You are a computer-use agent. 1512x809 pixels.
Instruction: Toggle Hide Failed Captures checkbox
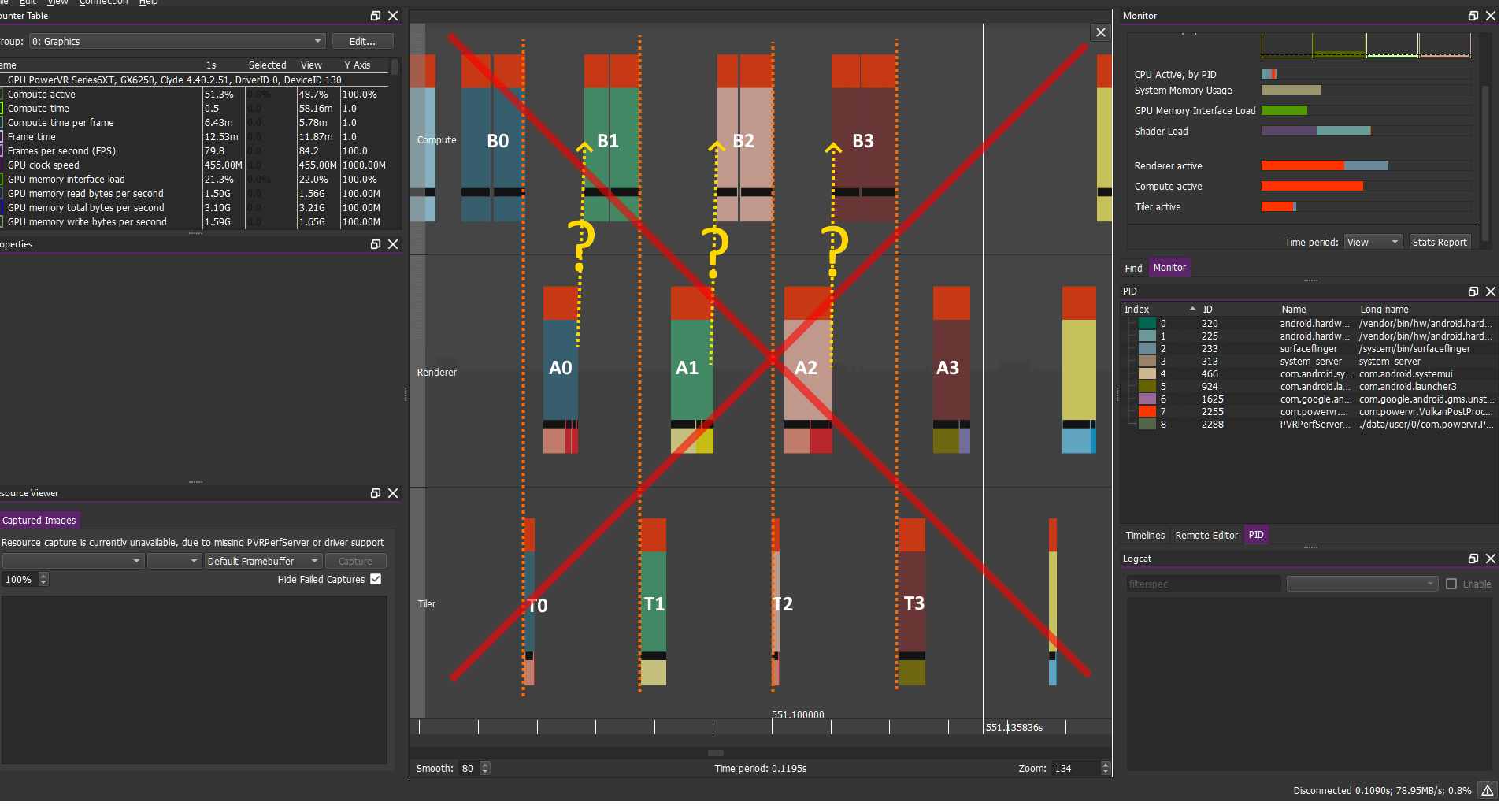(376, 579)
